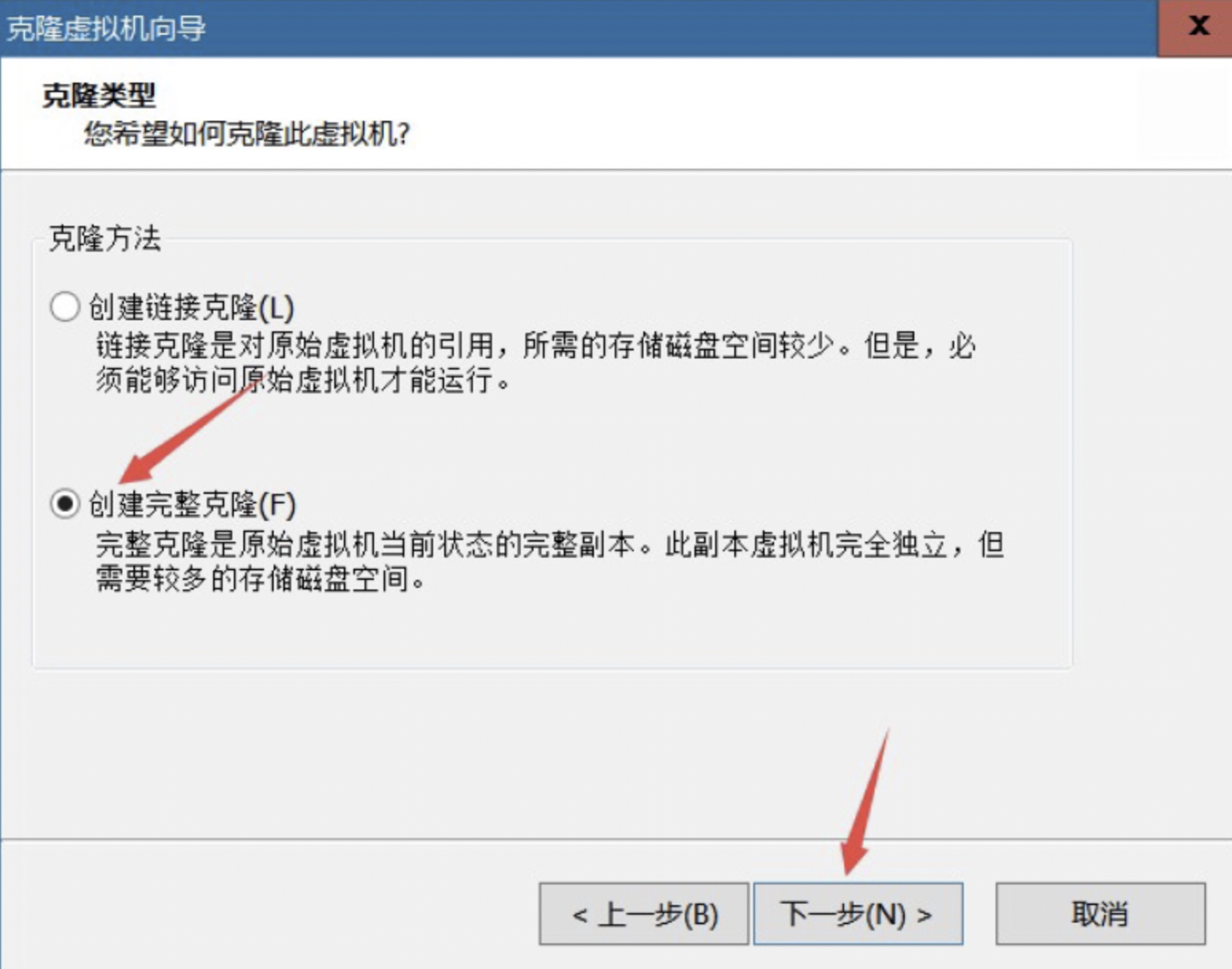Click the 克隆类型 heading
Viewport: 1232px width, 969px height.
(99, 95)
